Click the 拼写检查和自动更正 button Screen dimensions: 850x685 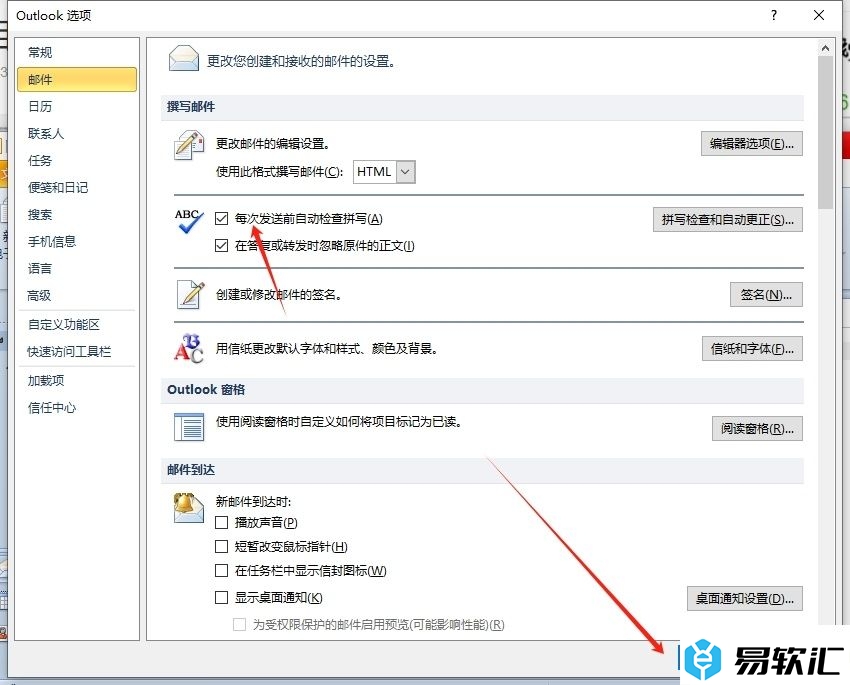[x=727, y=219]
